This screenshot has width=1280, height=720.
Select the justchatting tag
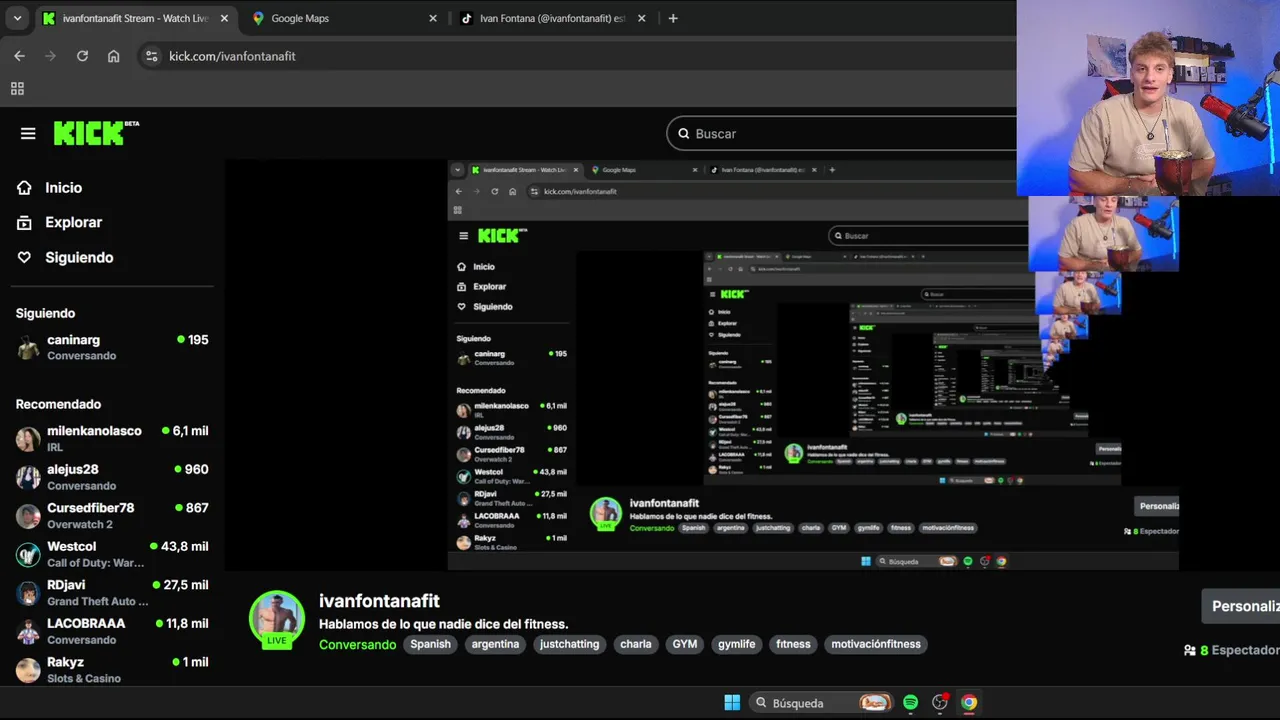click(x=569, y=644)
